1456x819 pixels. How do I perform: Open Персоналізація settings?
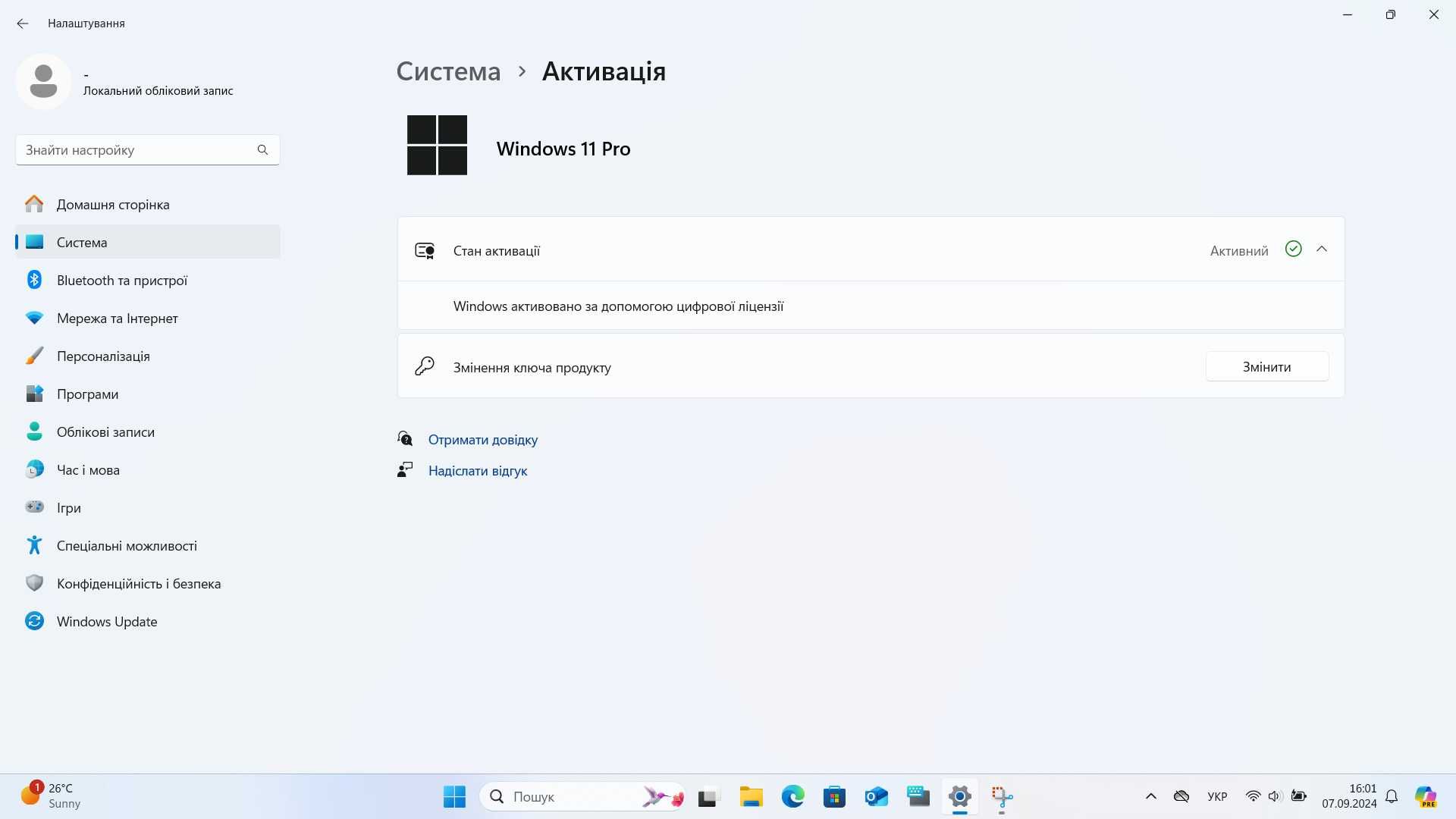[x=148, y=356]
